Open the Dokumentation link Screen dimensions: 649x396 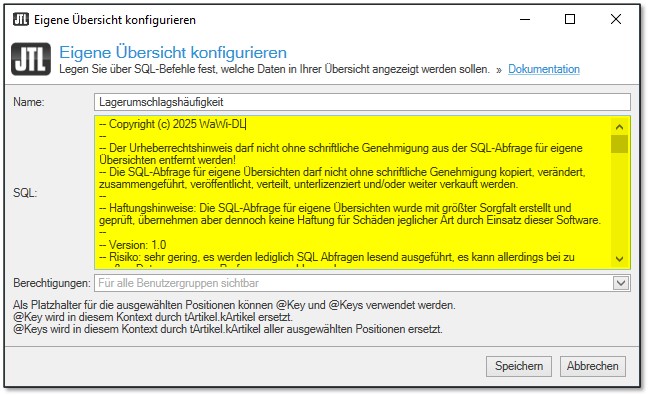click(x=544, y=69)
